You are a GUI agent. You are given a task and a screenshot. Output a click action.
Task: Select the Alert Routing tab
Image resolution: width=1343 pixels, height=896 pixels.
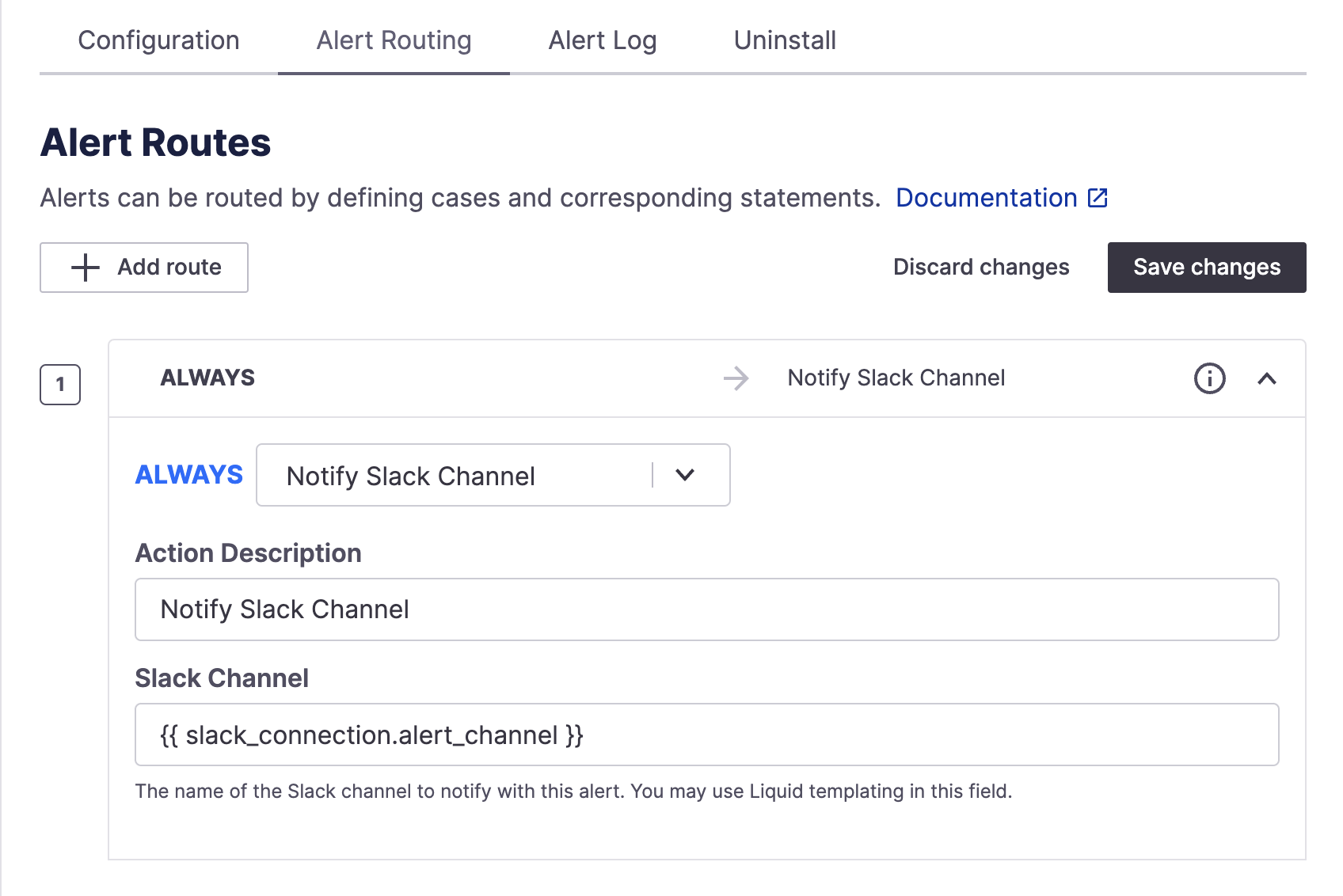tap(394, 40)
